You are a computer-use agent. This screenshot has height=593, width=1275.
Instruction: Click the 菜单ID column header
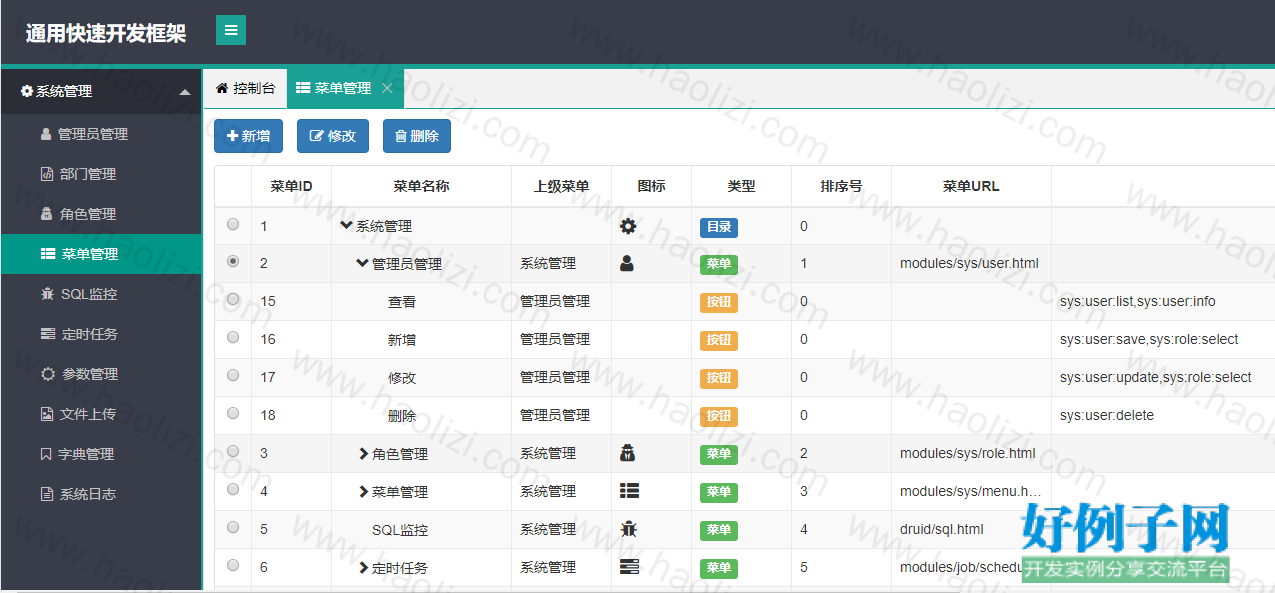[291, 186]
